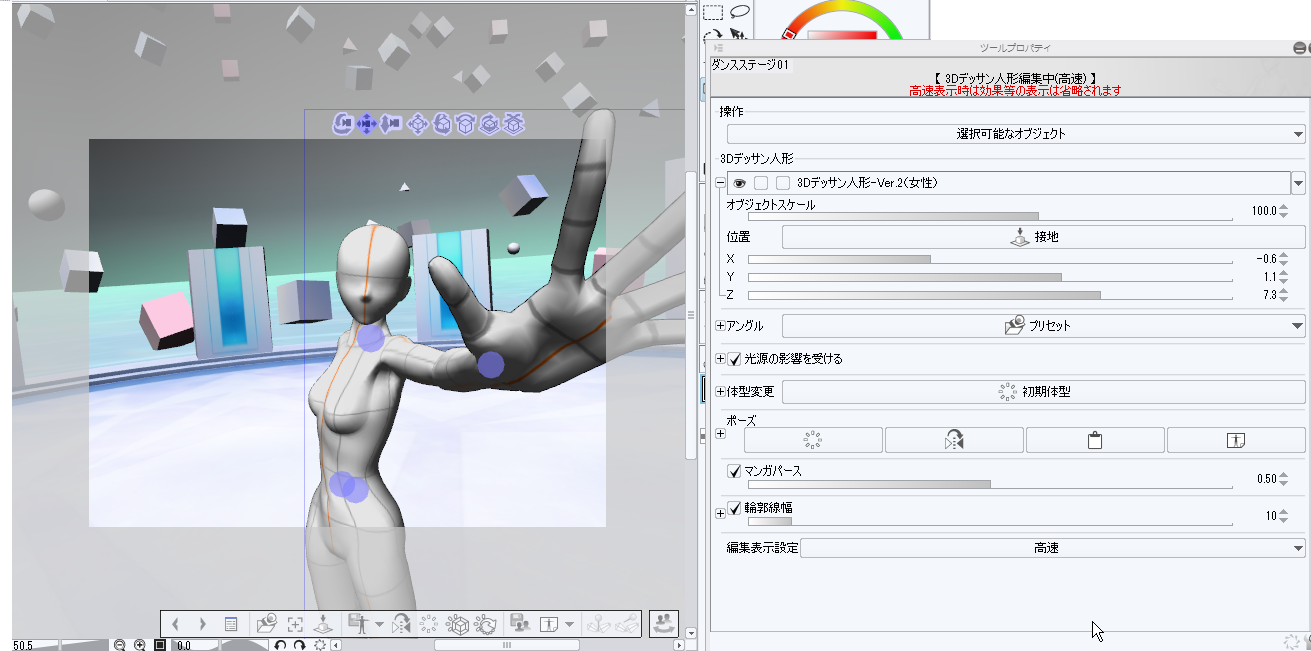Click flip pose button under ポーズ
Image resolution: width=1311 pixels, height=651 pixels.
[954, 440]
